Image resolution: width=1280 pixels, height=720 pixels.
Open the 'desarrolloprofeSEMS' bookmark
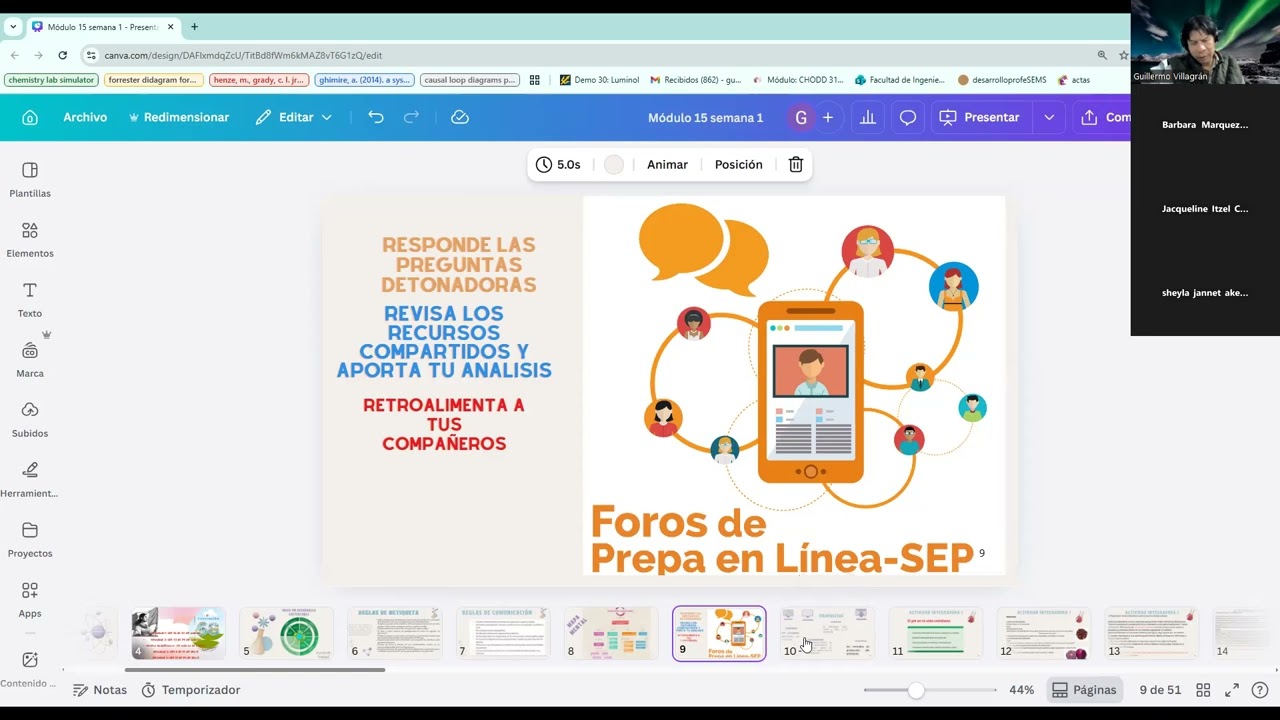[x=1003, y=80]
